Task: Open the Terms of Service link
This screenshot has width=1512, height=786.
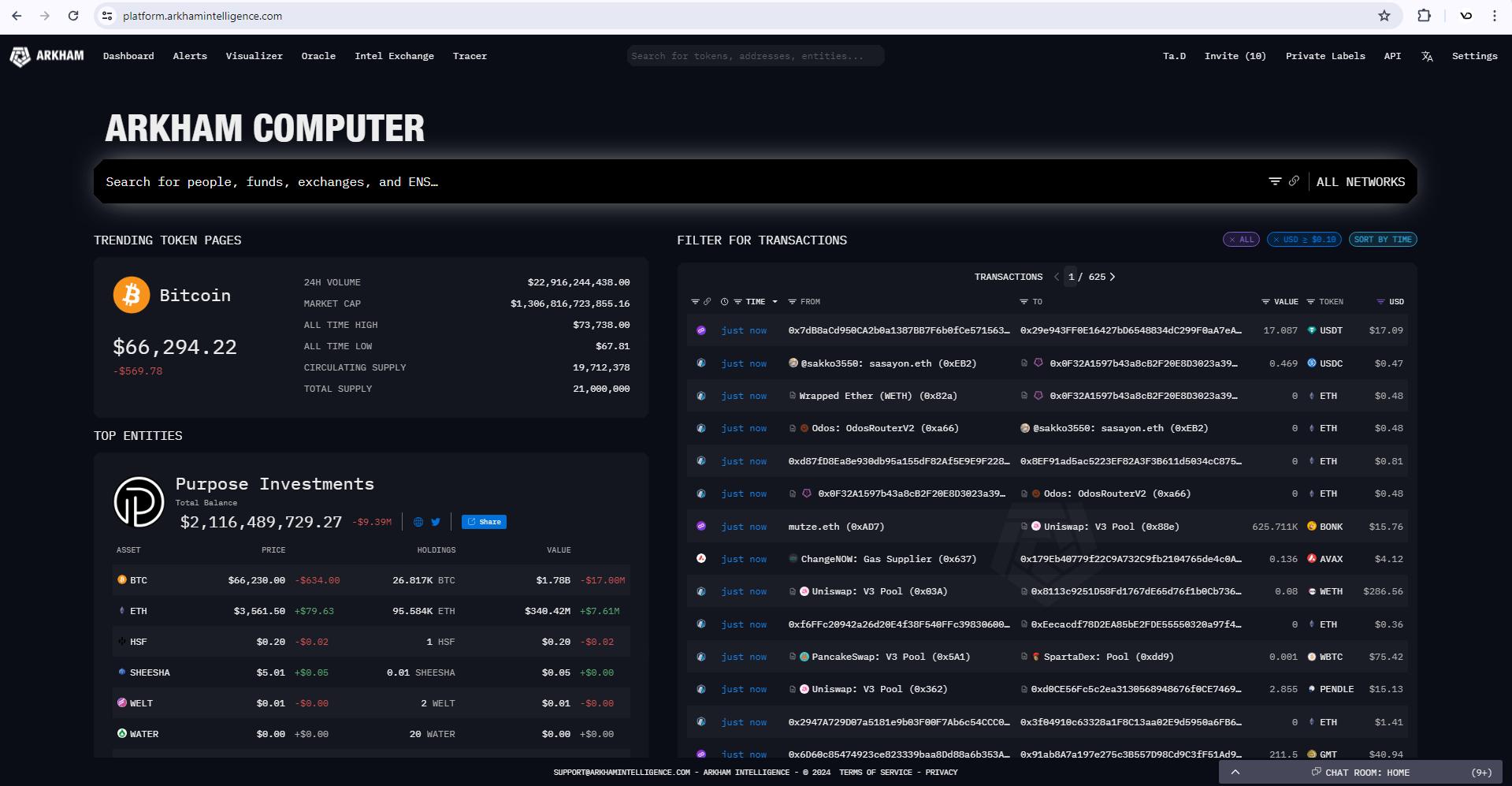Action: point(875,773)
